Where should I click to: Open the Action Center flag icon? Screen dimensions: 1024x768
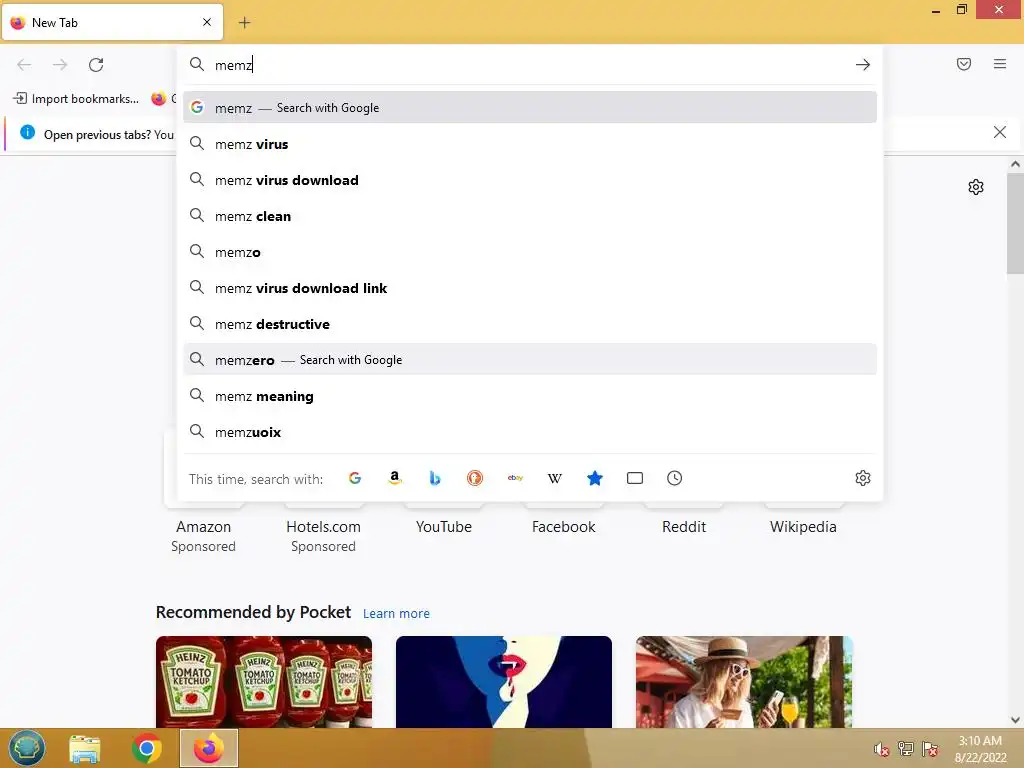coord(930,749)
